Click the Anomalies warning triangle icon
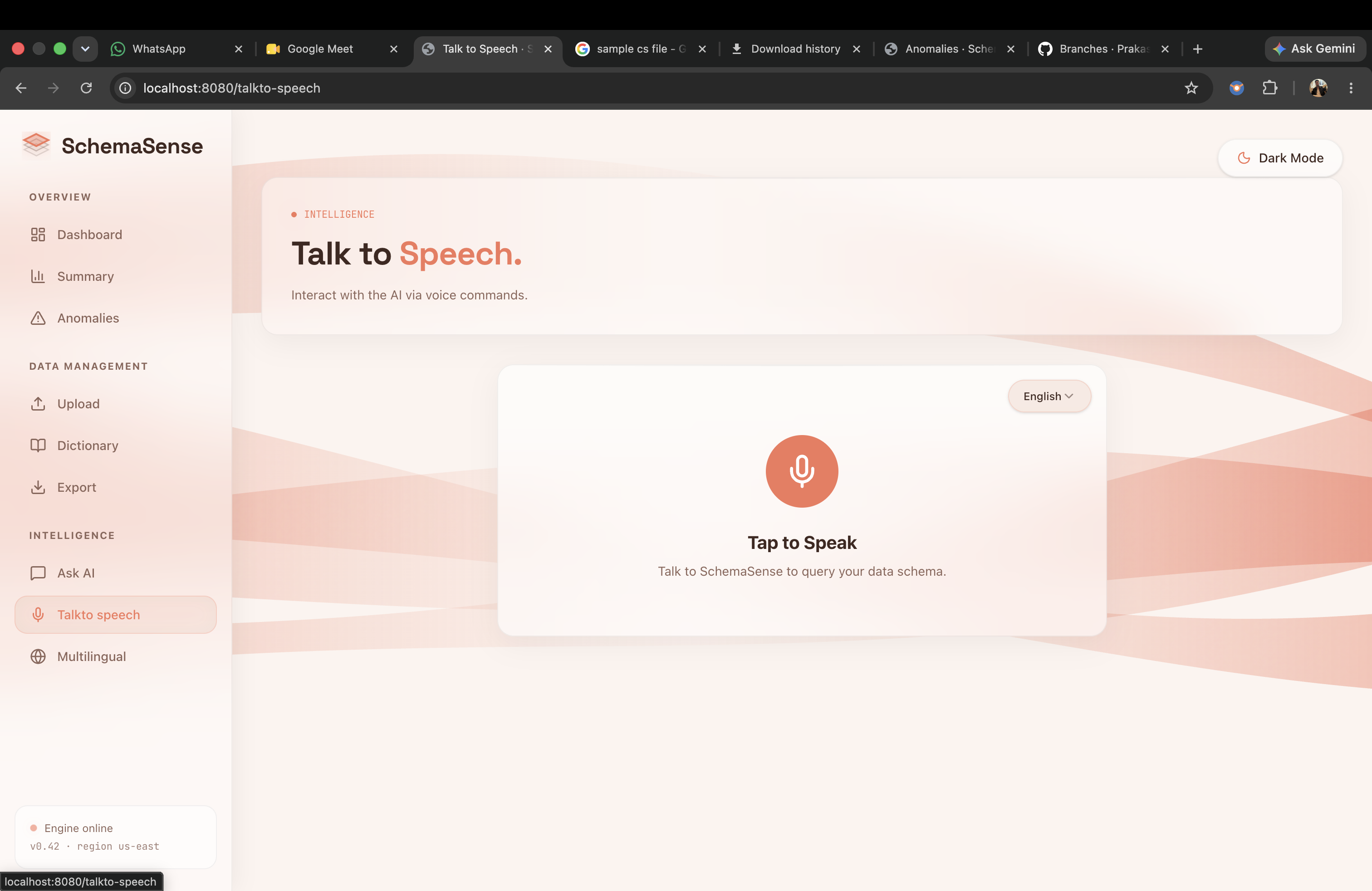The width and height of the screenshot is (1372, 891). [38, 318]
